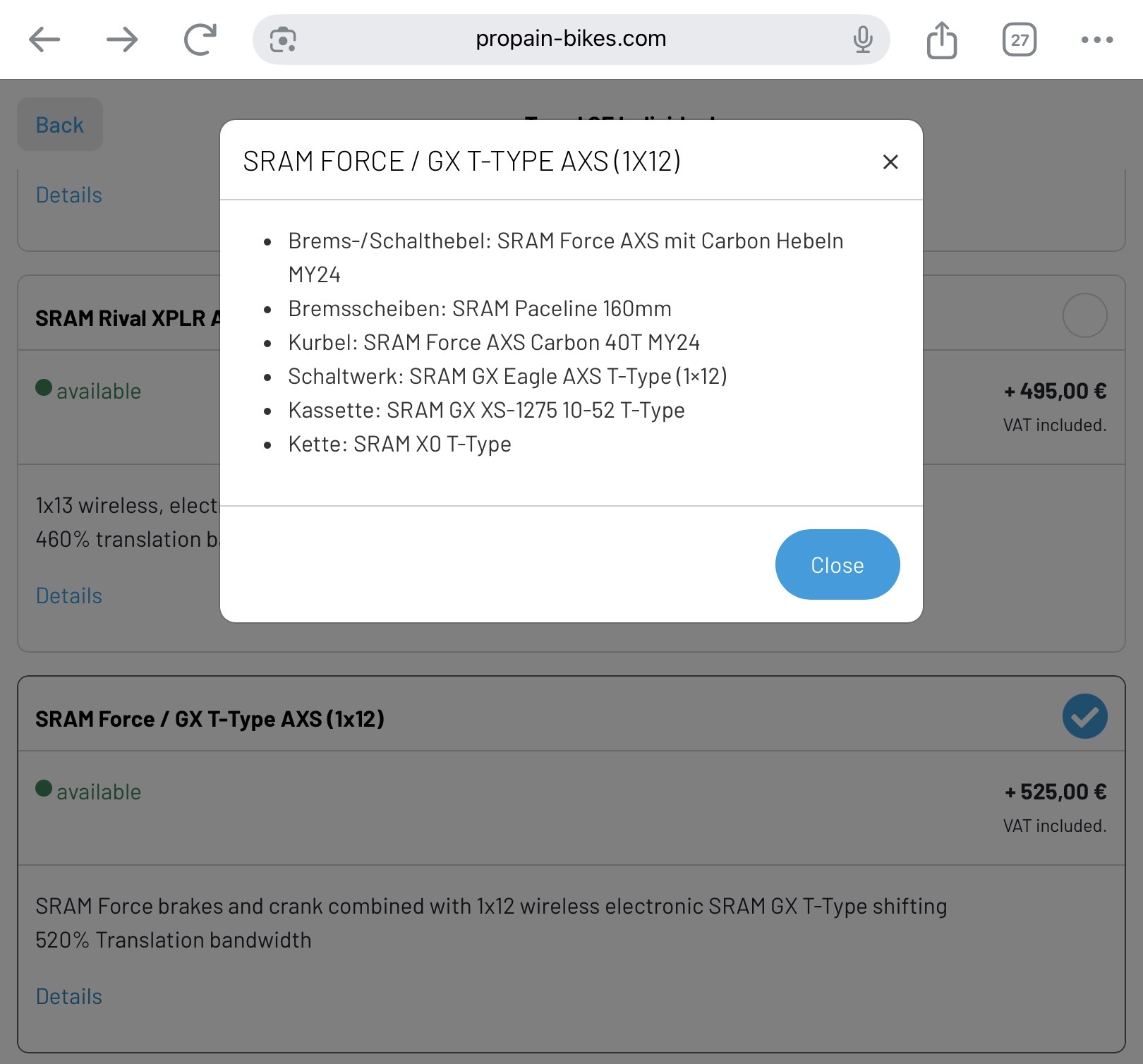Select the SRAM Rival XPLR radio option
The height and width of the screenshot is (1064, 1143).
coord(1084,315)
